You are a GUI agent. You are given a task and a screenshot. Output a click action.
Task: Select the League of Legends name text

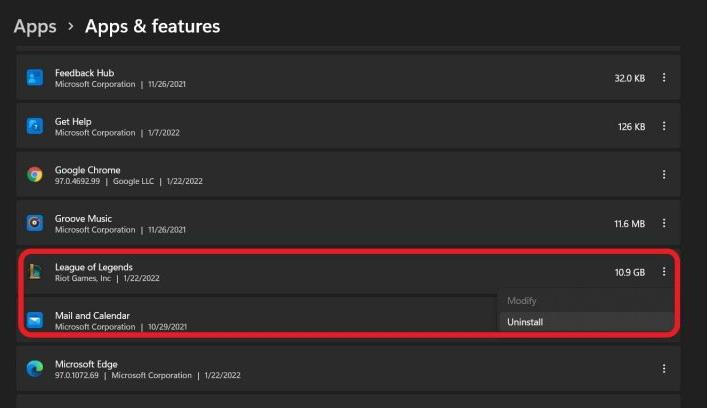coord(94,267)
